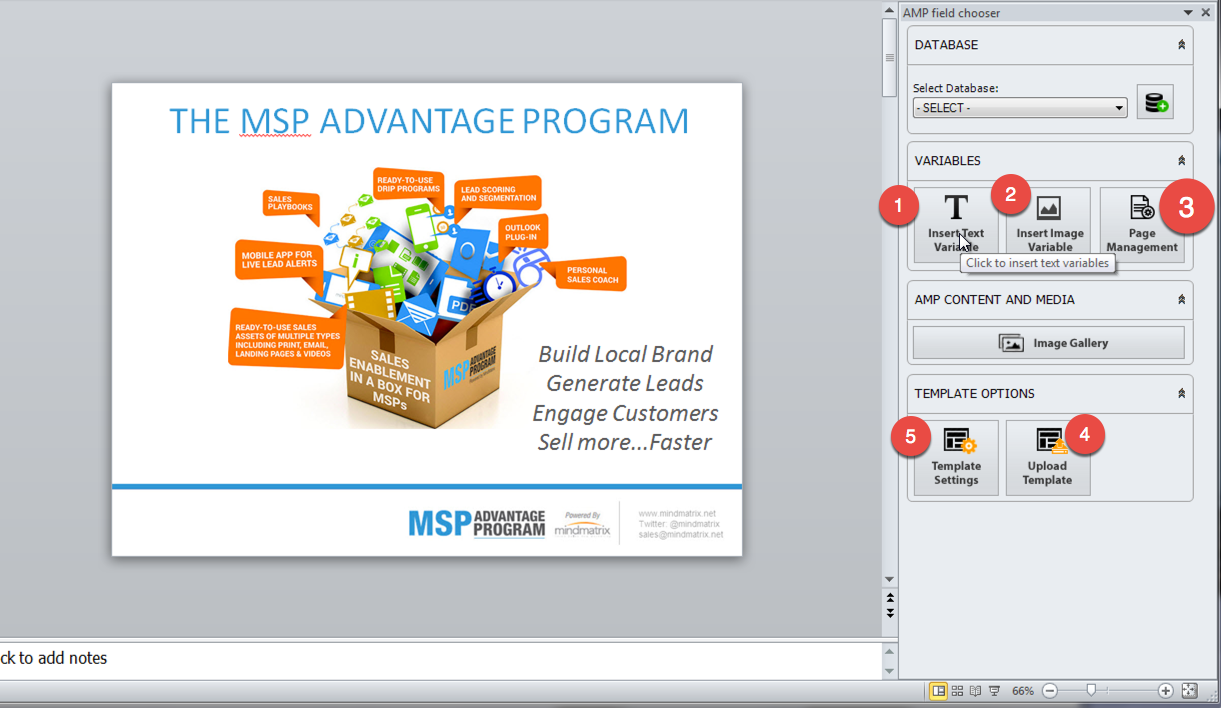Click the Insert Image Variable button

(x=1049, y=225)
